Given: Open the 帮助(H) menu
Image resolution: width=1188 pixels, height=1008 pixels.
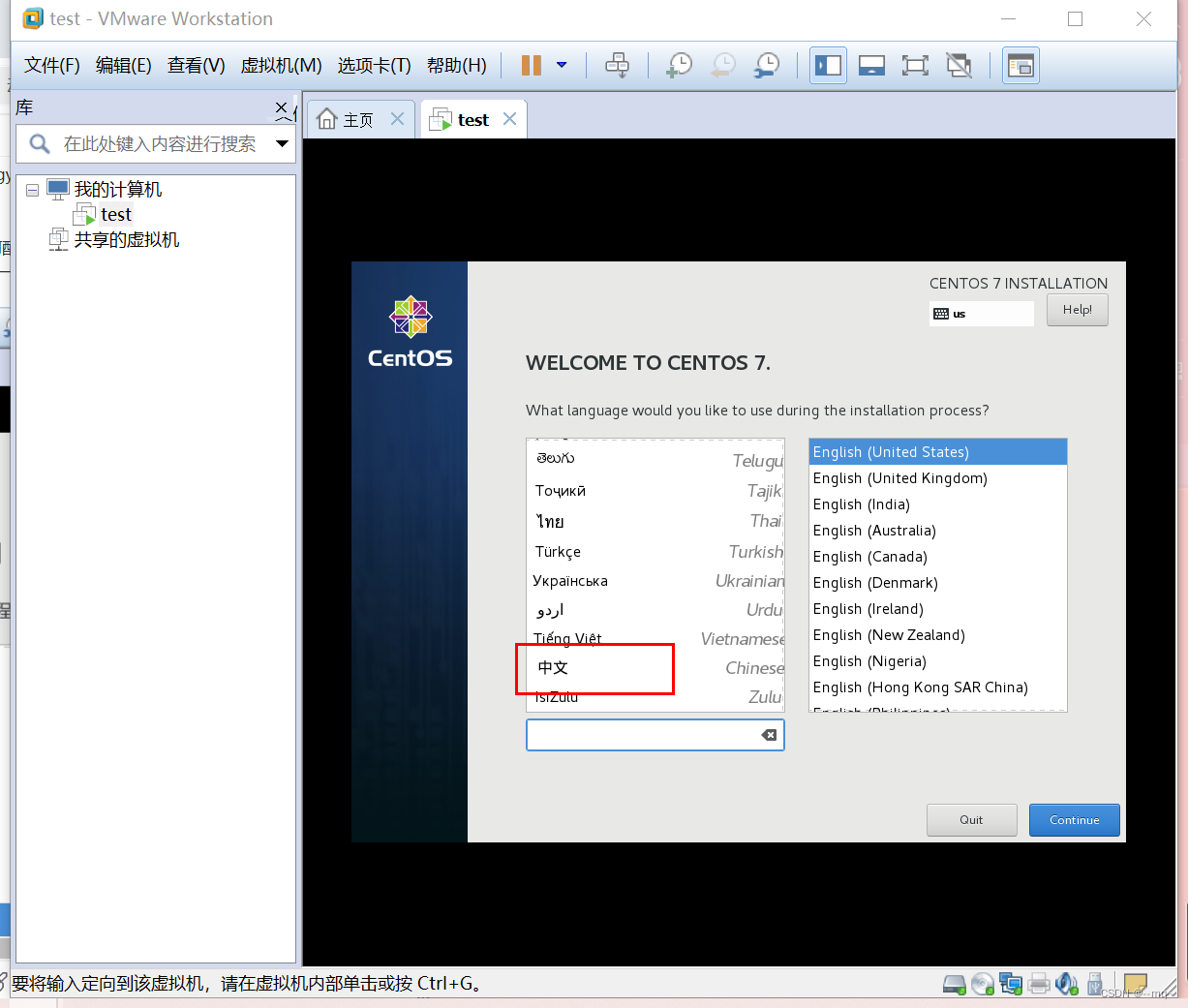Looking at the screenshot, I should coord(456,65).
